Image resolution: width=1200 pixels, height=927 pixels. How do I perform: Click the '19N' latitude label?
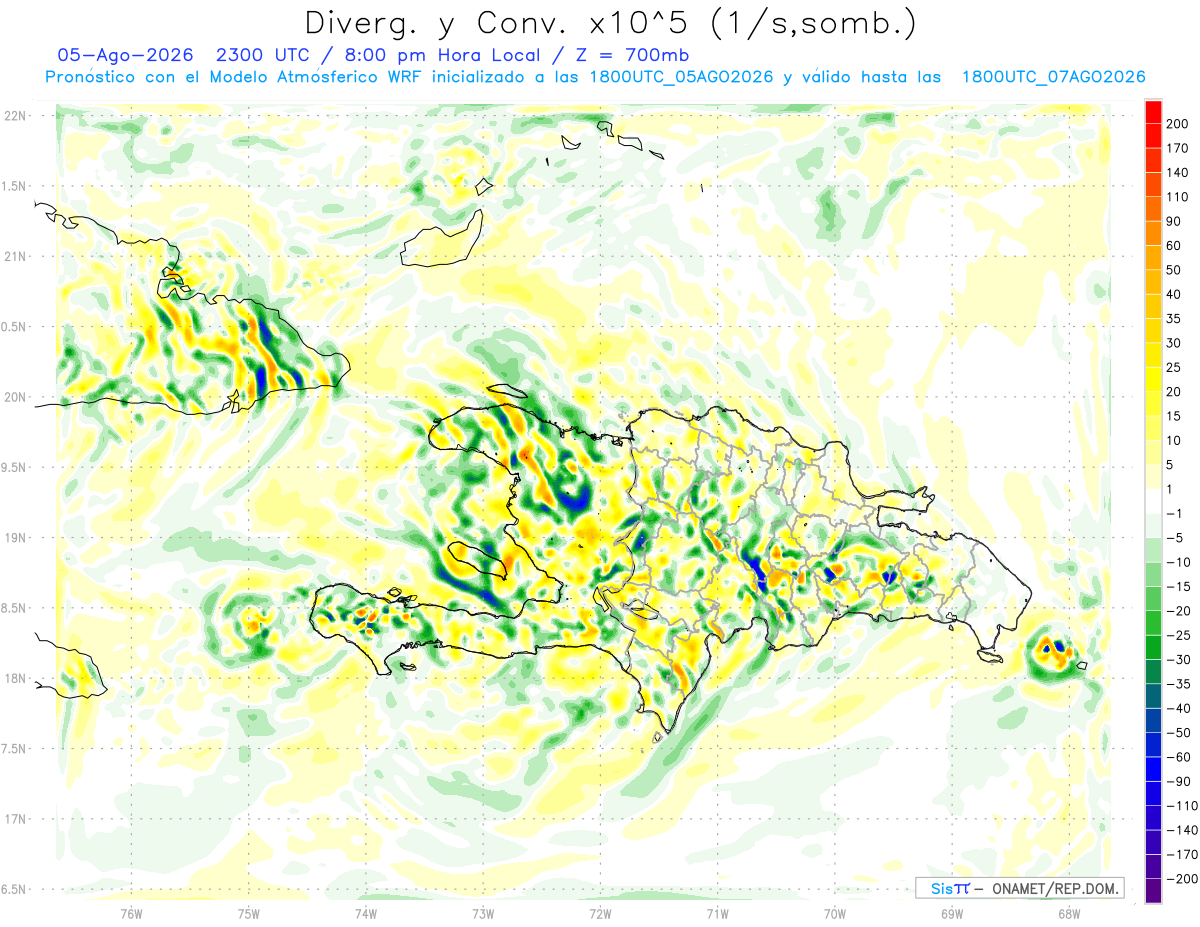pos(14,538)
